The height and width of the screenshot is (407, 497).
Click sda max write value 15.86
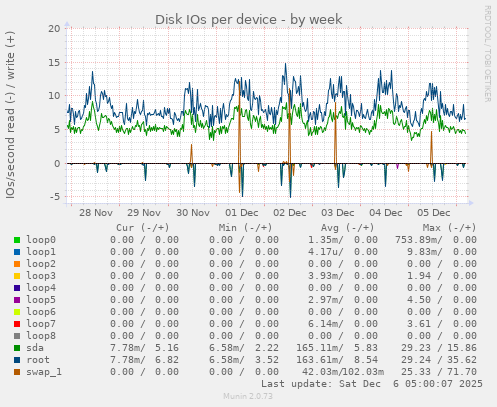462,348
